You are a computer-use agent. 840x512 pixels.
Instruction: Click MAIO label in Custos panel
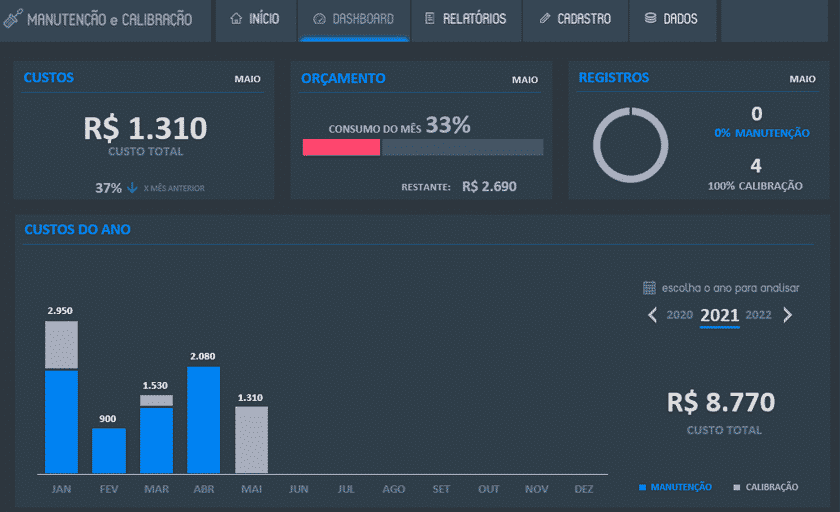pos(248,79)
